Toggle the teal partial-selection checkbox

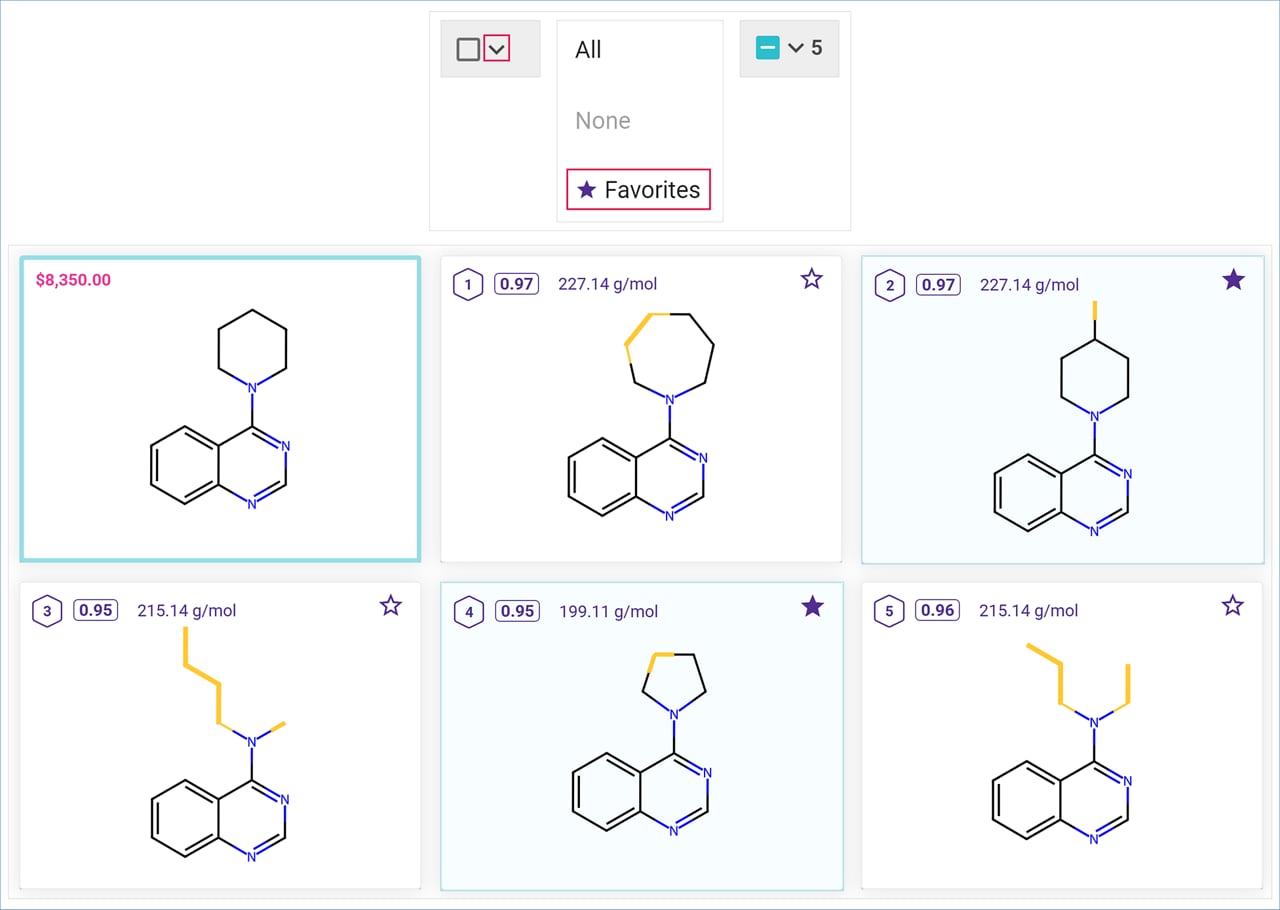[x=767, y=48]
